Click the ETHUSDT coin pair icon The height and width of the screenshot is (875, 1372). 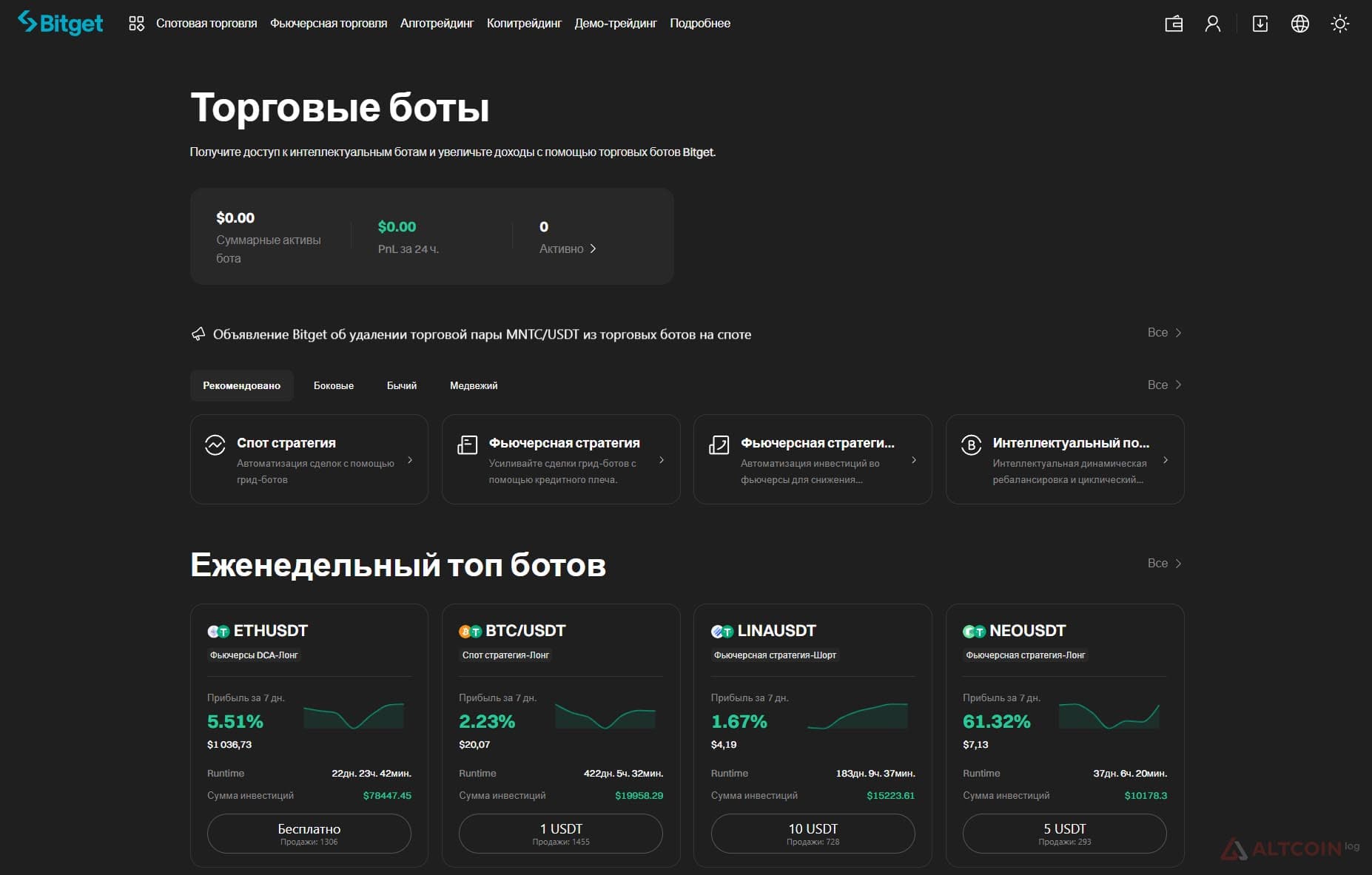tap(218, 632)
